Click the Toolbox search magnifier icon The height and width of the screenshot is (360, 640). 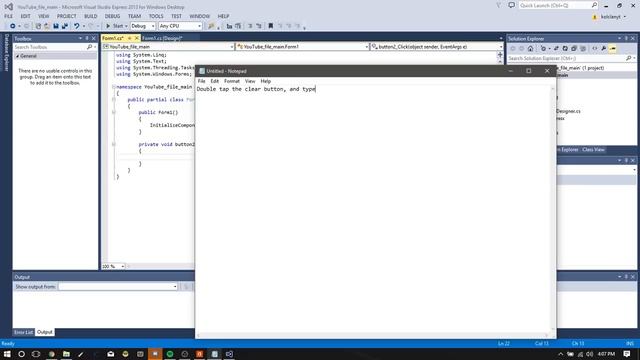[89, 47]
